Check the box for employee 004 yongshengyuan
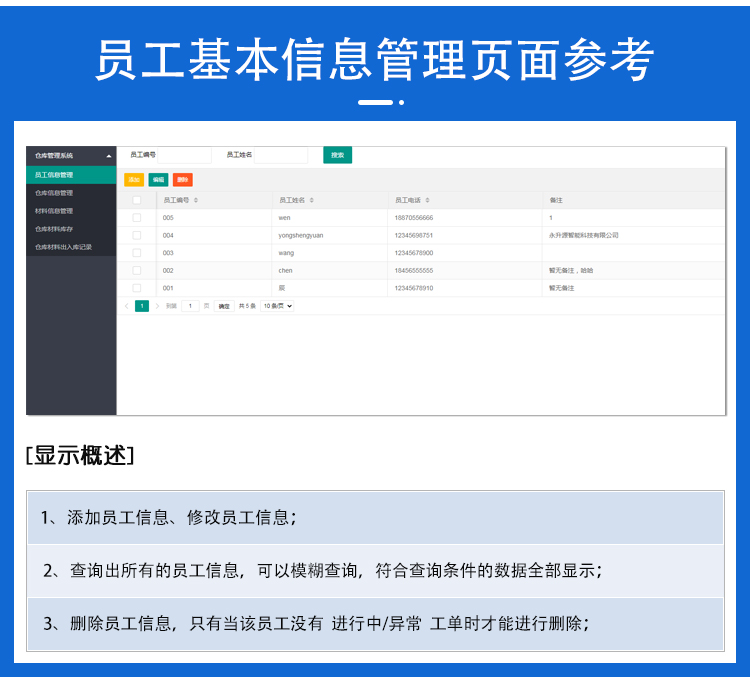Viewport: 750px width, 685px height. click(x=137, y=235)
